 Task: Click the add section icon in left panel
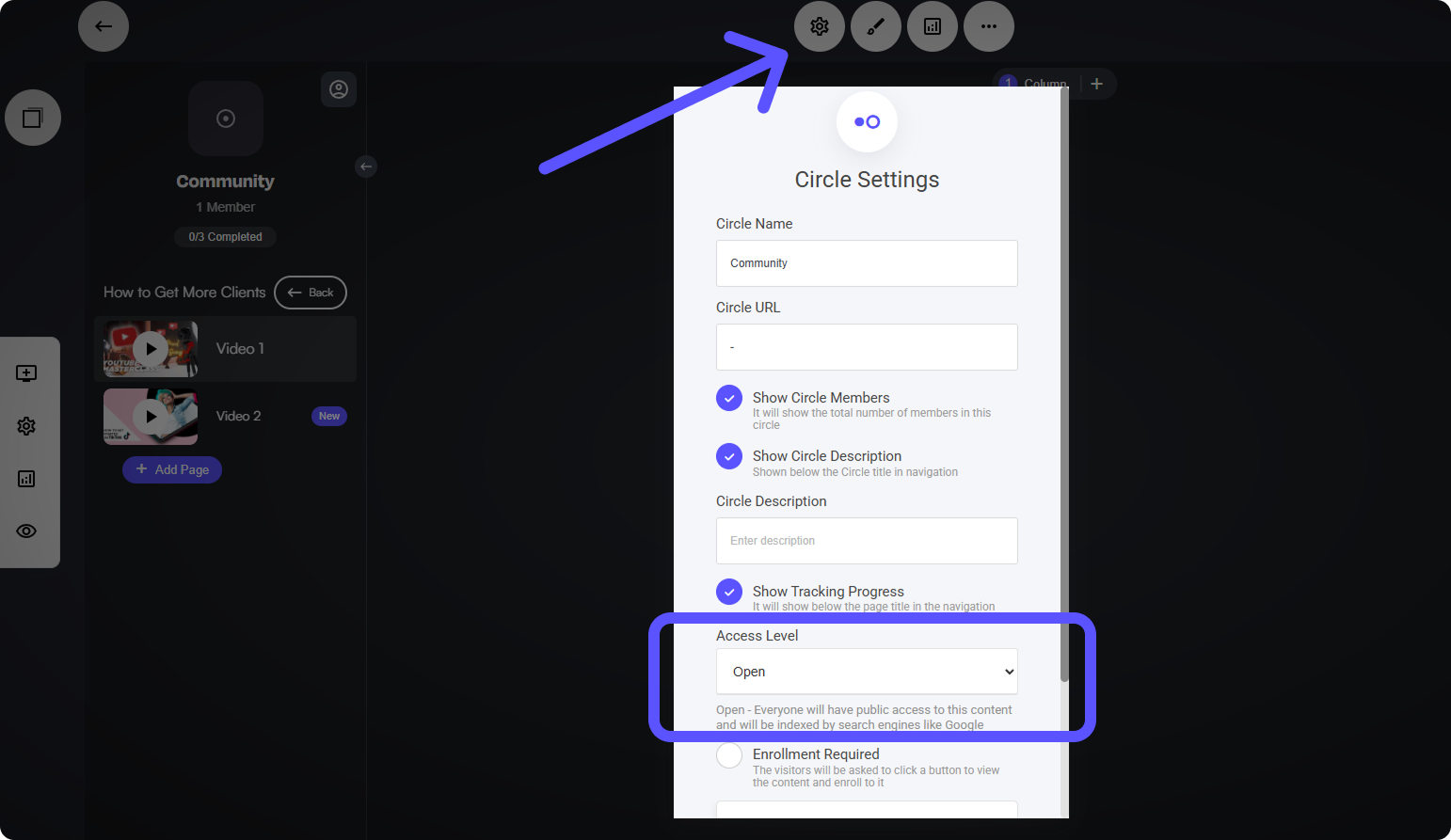[26, 373]
